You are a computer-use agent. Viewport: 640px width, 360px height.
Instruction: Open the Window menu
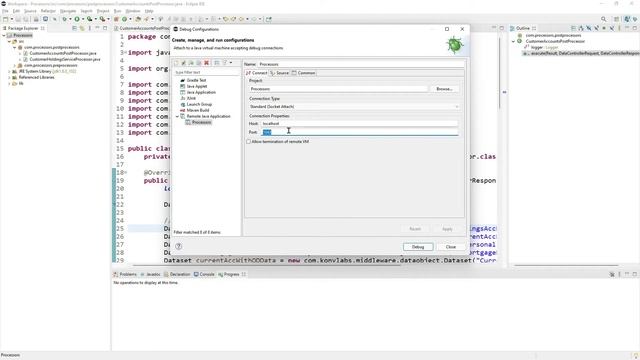(133, 11)
